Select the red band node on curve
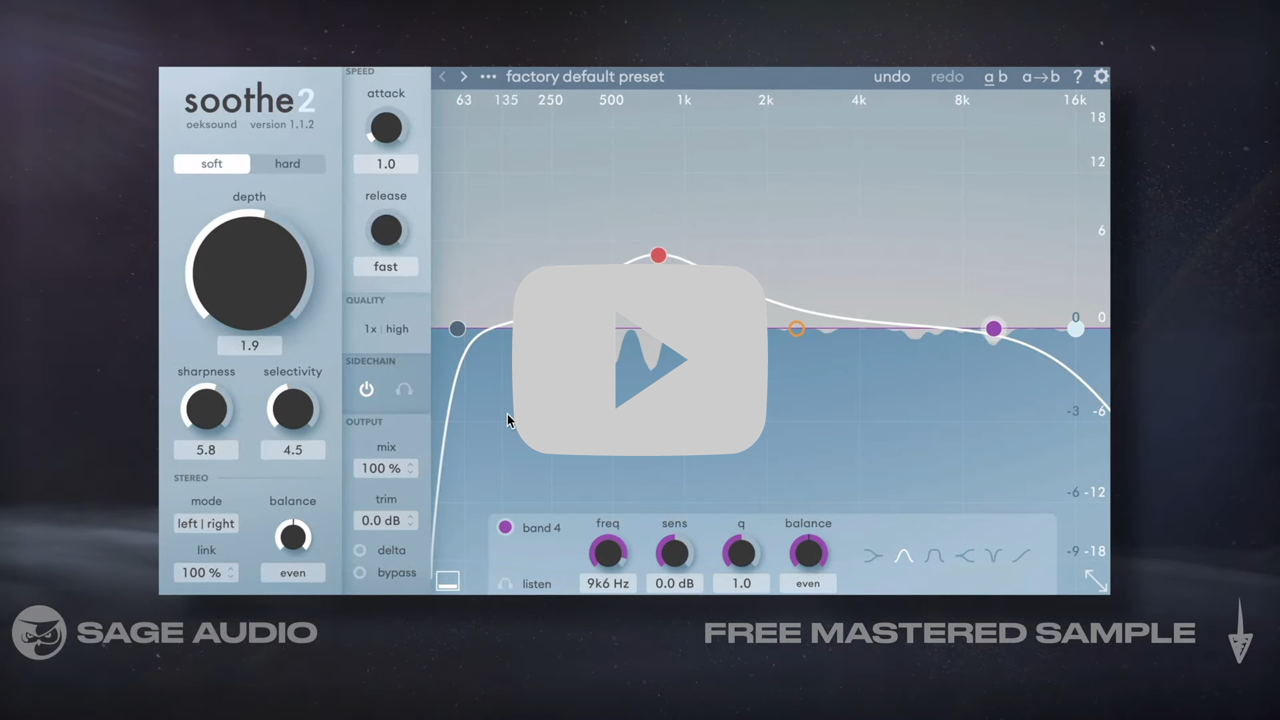Screen dimensions: 1280x720 click(x=658, y=255)
